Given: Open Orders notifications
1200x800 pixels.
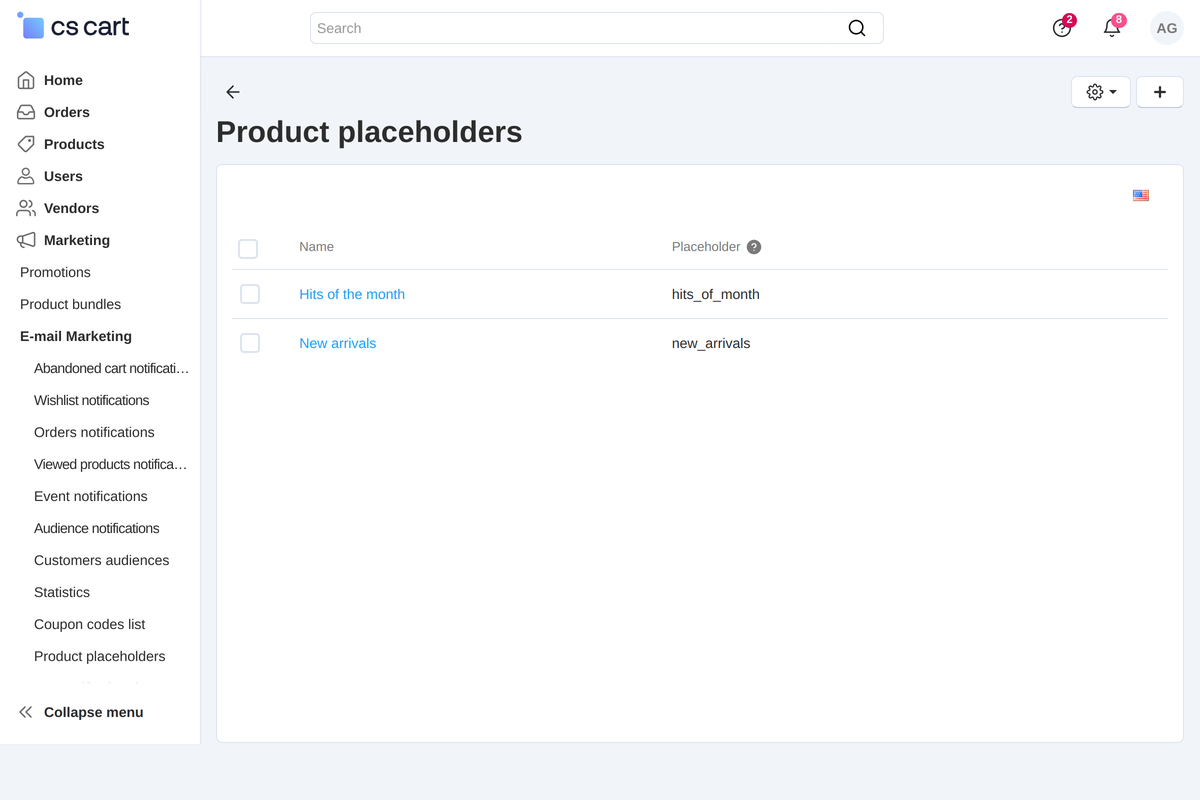Looking at the screenshot, I should (94, 432).
